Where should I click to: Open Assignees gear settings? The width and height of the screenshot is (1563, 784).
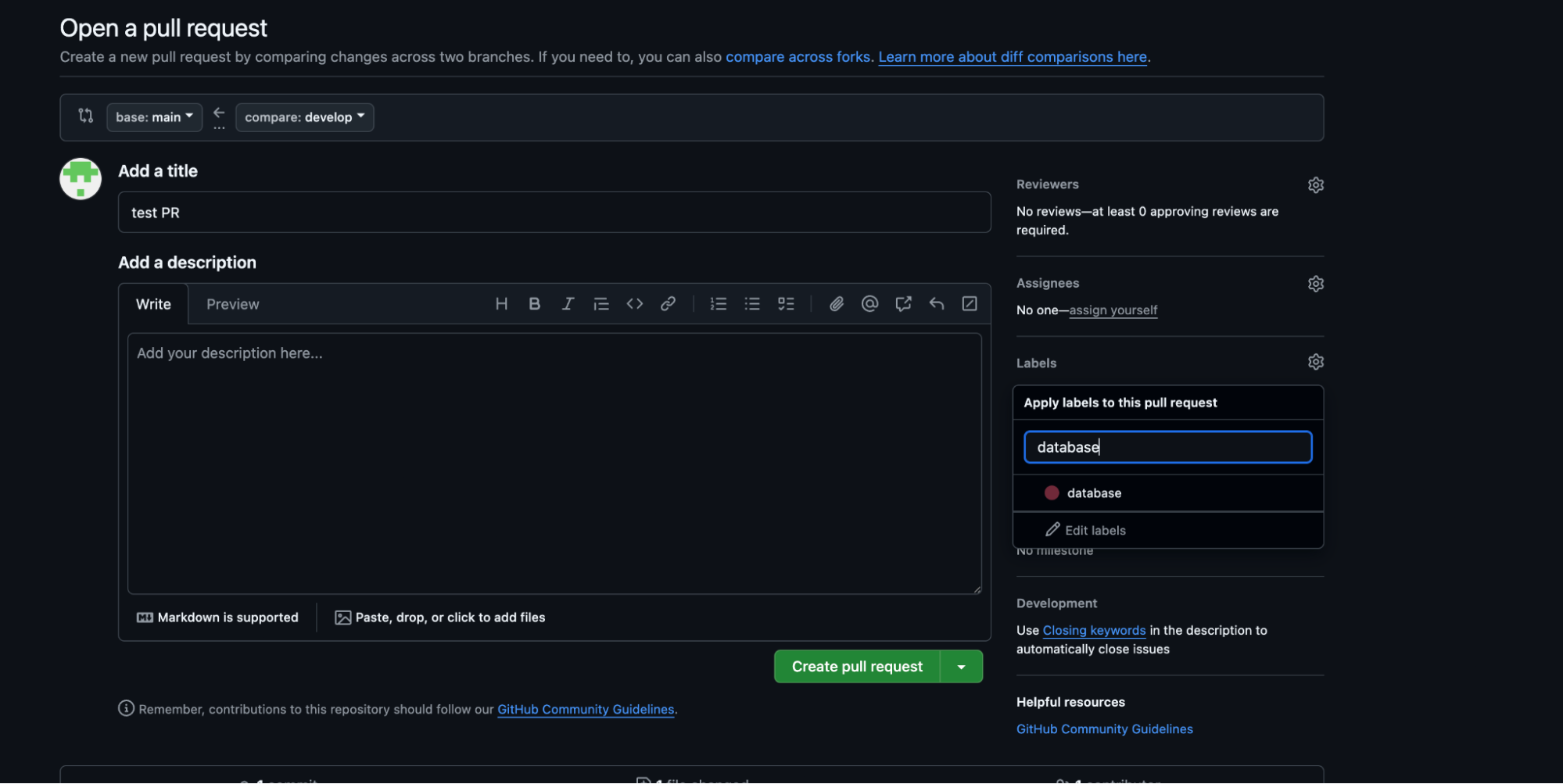pos(1315,284)
